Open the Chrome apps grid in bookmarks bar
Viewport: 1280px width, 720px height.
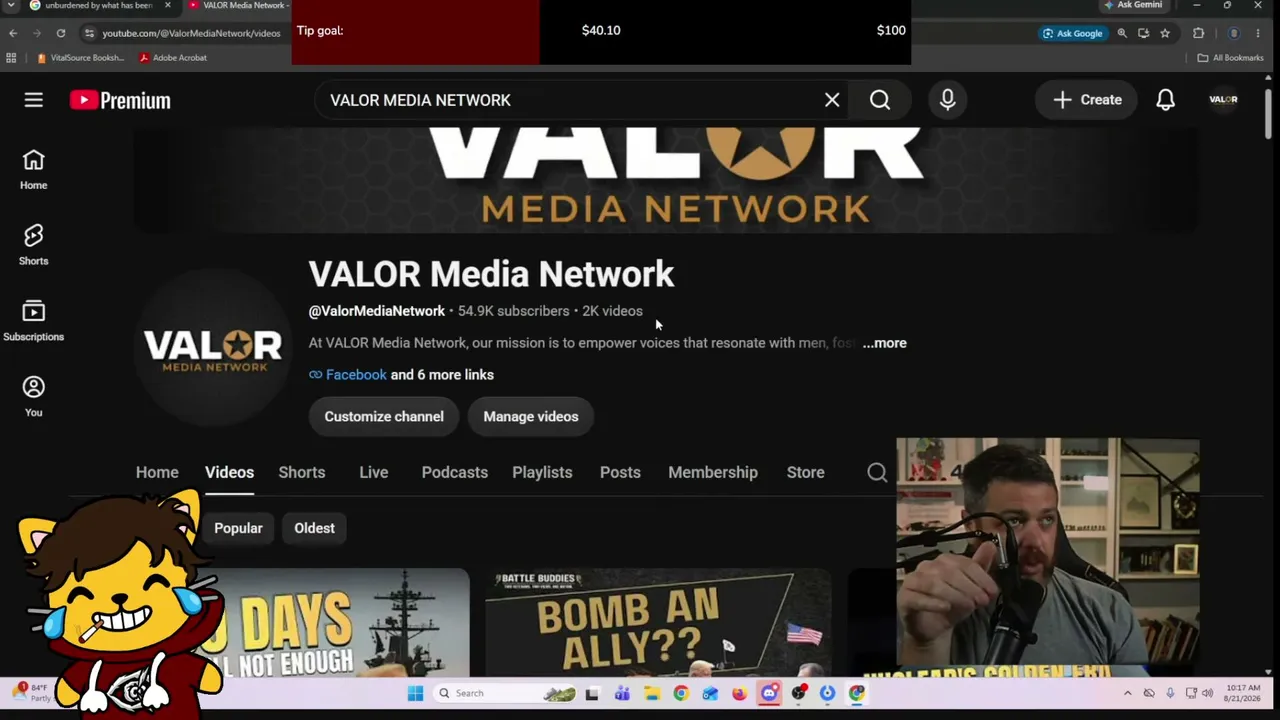[x=11, y=58]
